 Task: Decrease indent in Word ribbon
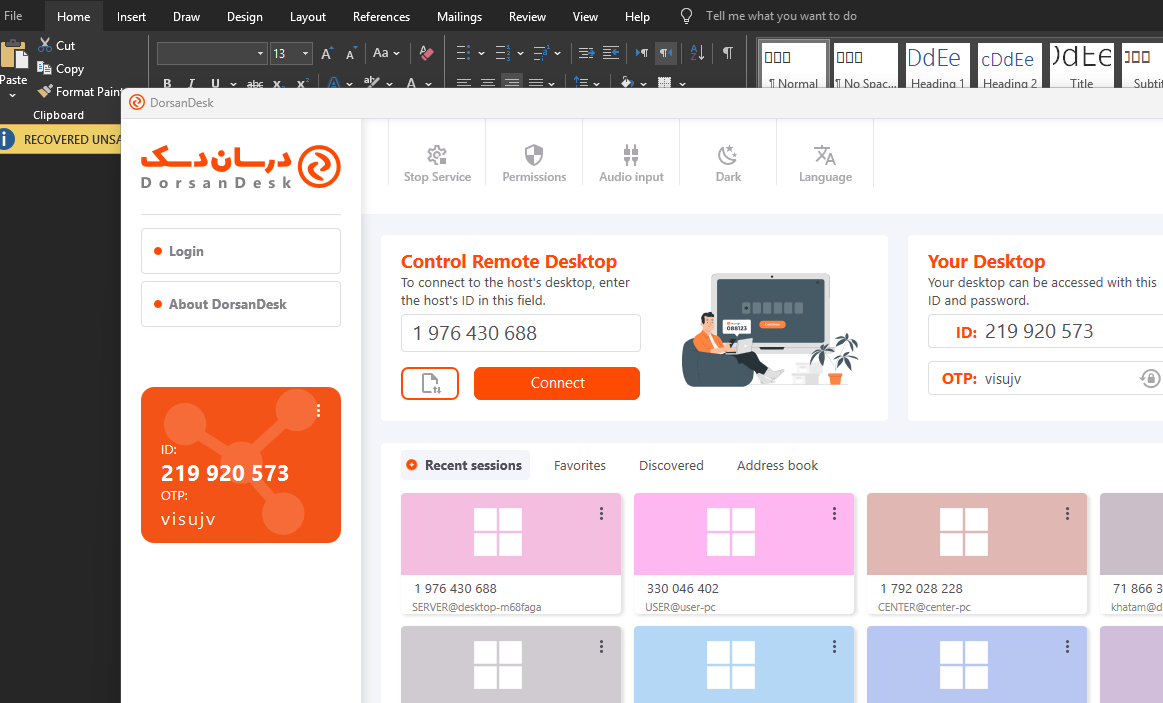click(587, 53)
